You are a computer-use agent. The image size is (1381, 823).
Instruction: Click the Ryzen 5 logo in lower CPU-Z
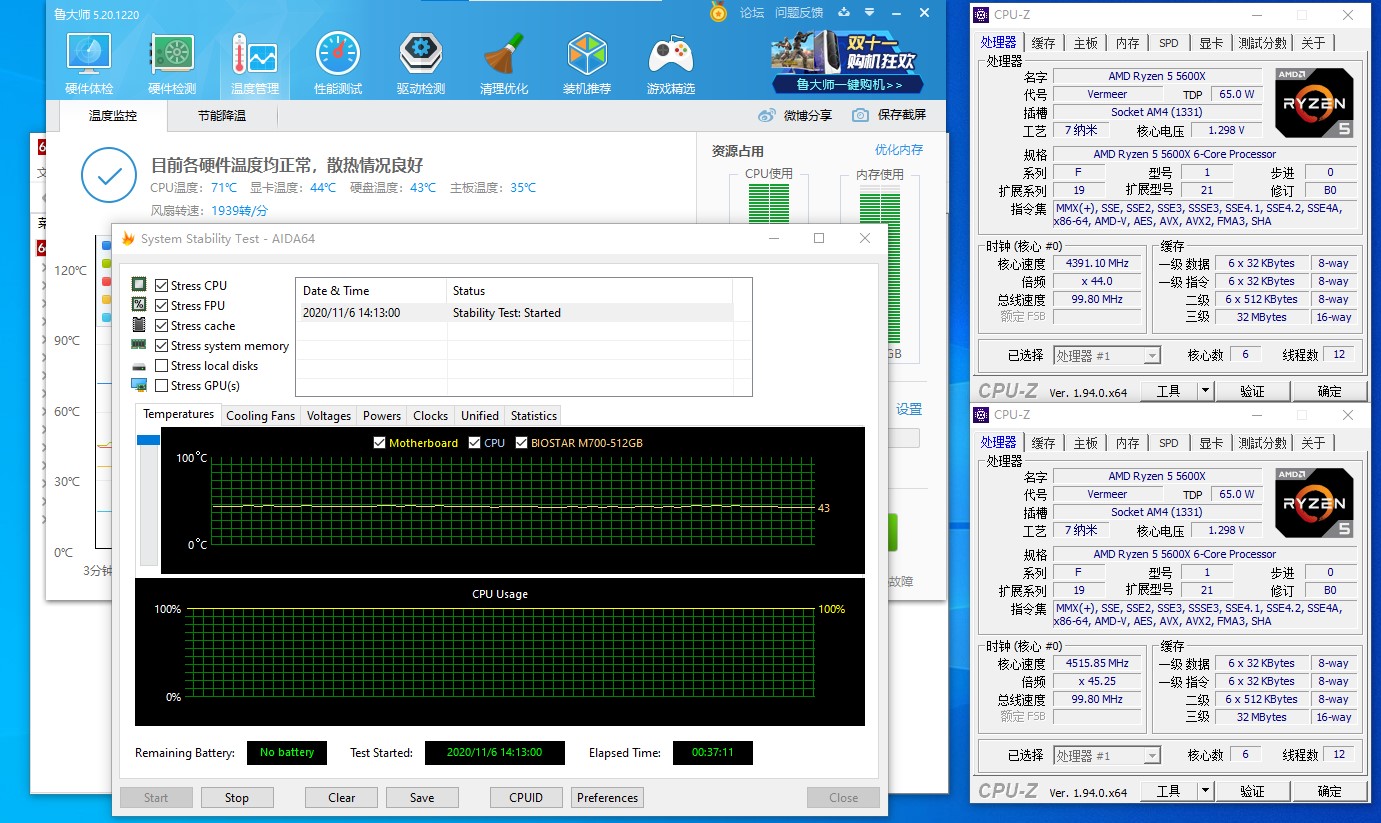[x=1315, y=503]
